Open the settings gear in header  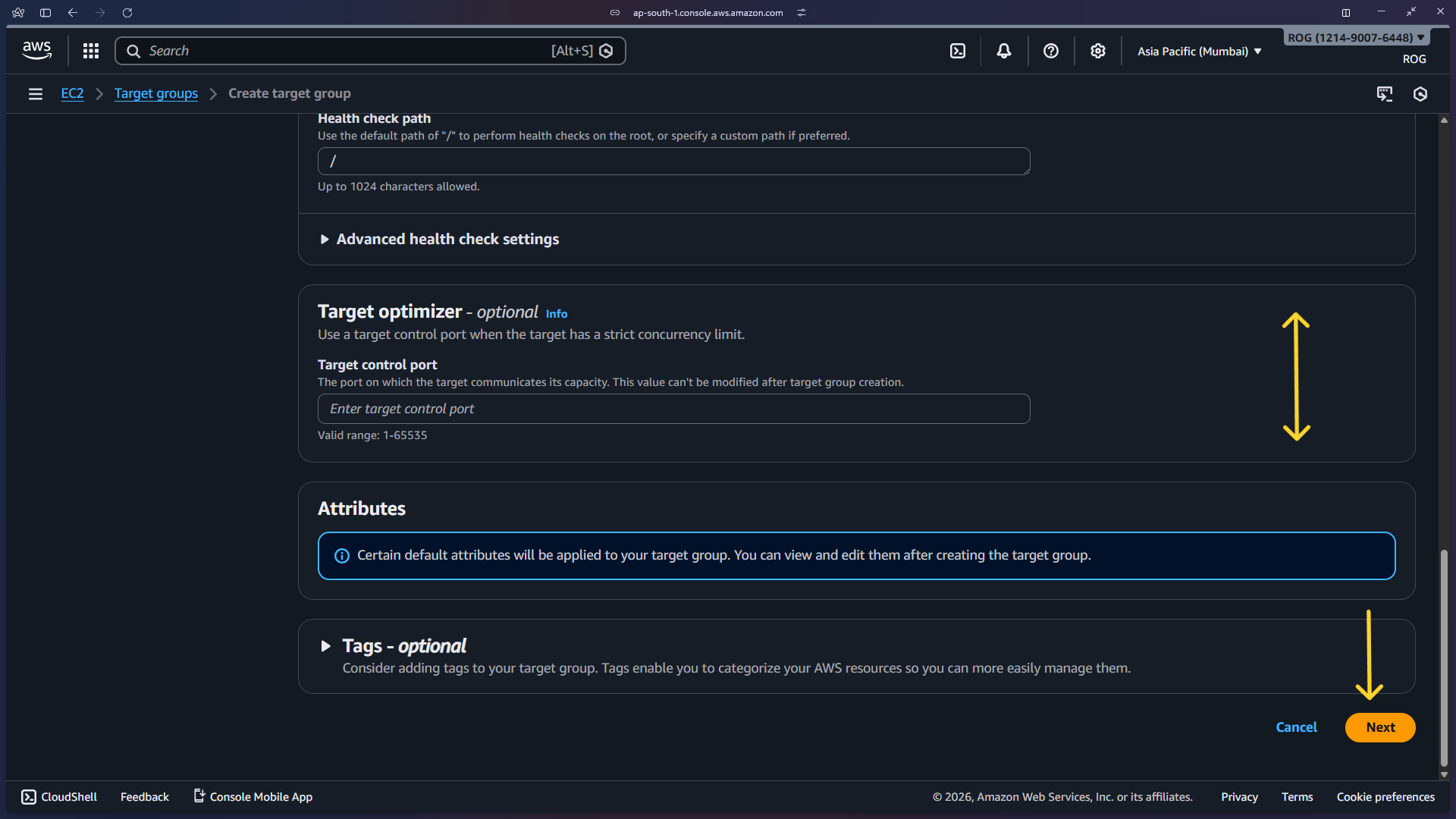coord(1098,51)
